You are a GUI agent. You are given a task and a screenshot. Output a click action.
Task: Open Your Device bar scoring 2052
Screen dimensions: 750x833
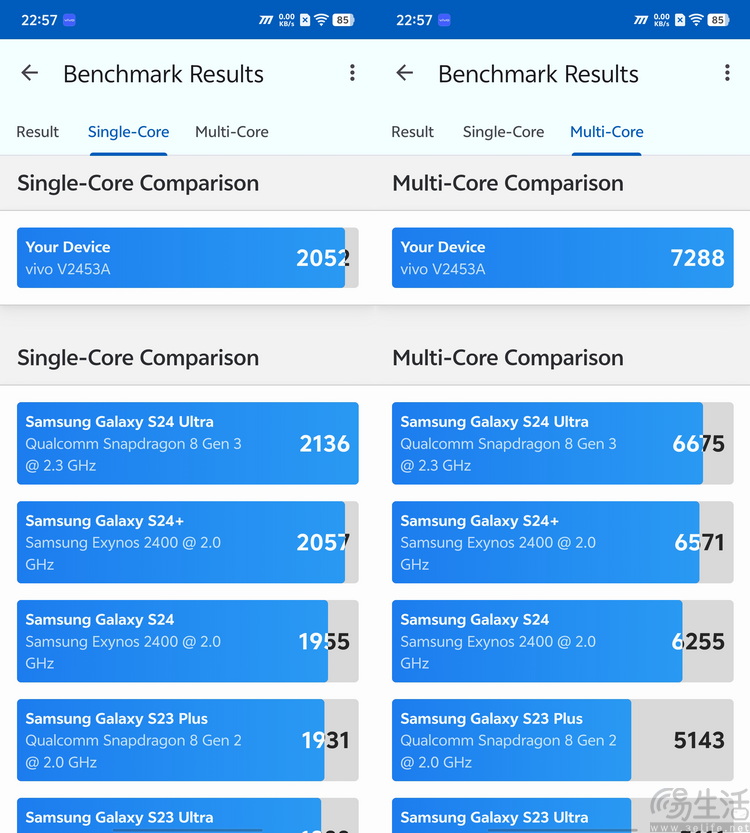tap(188, 258)
